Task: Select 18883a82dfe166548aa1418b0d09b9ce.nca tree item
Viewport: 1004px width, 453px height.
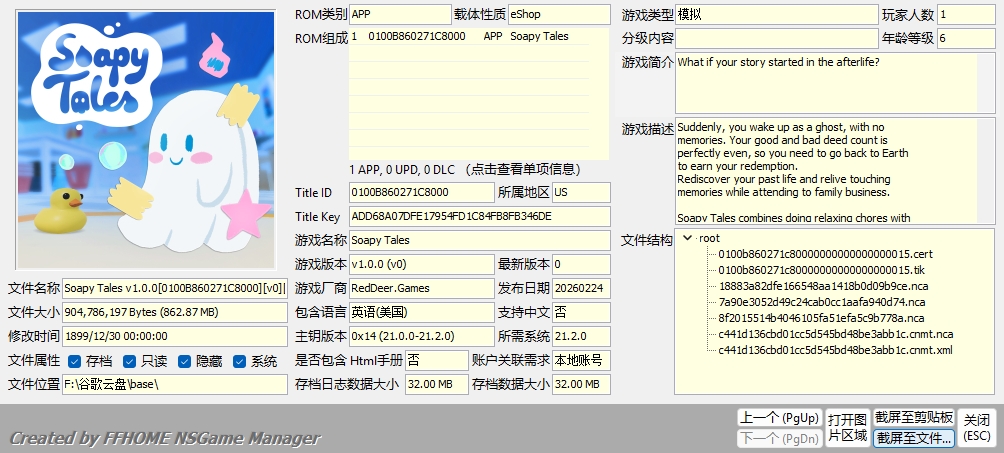Action: coord(823,286)
